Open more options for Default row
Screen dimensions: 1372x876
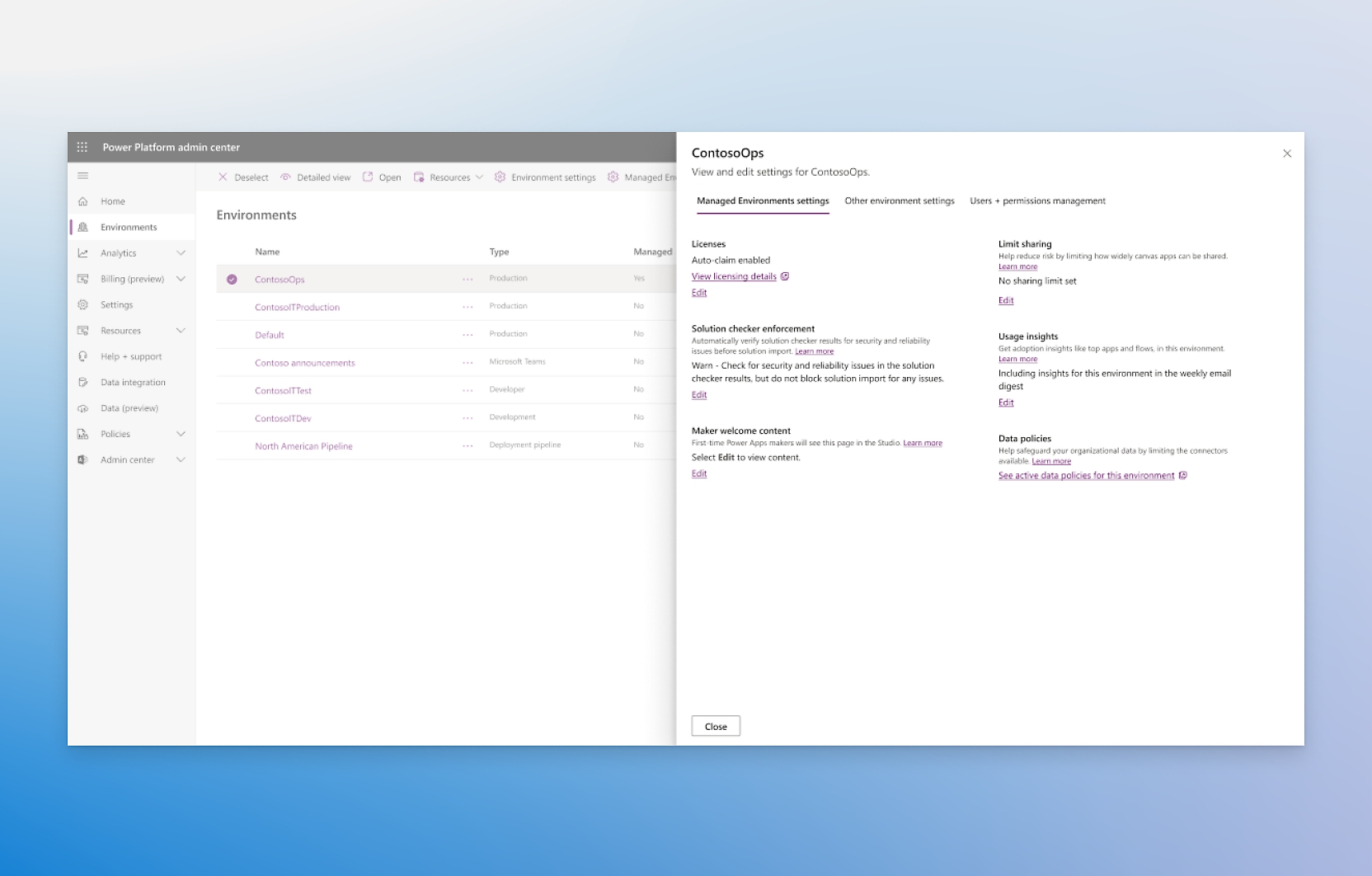[x=468, y=335]
